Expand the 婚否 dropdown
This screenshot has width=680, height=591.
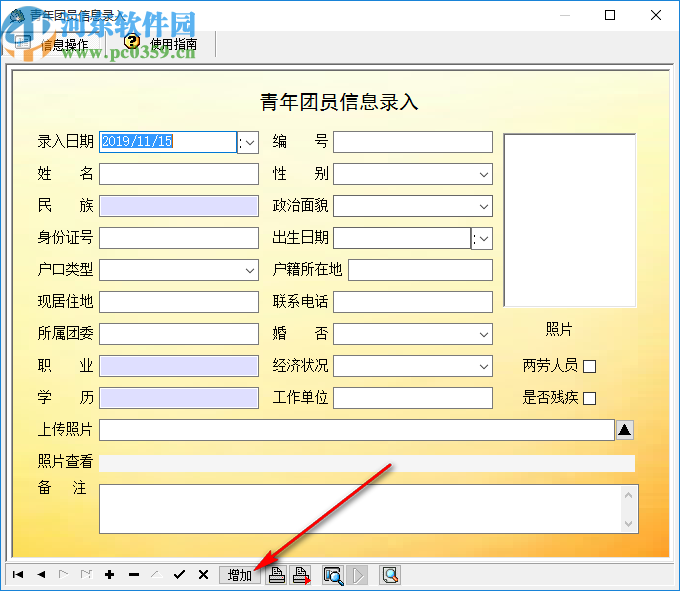pyautogui.click(x=484, y=334)
